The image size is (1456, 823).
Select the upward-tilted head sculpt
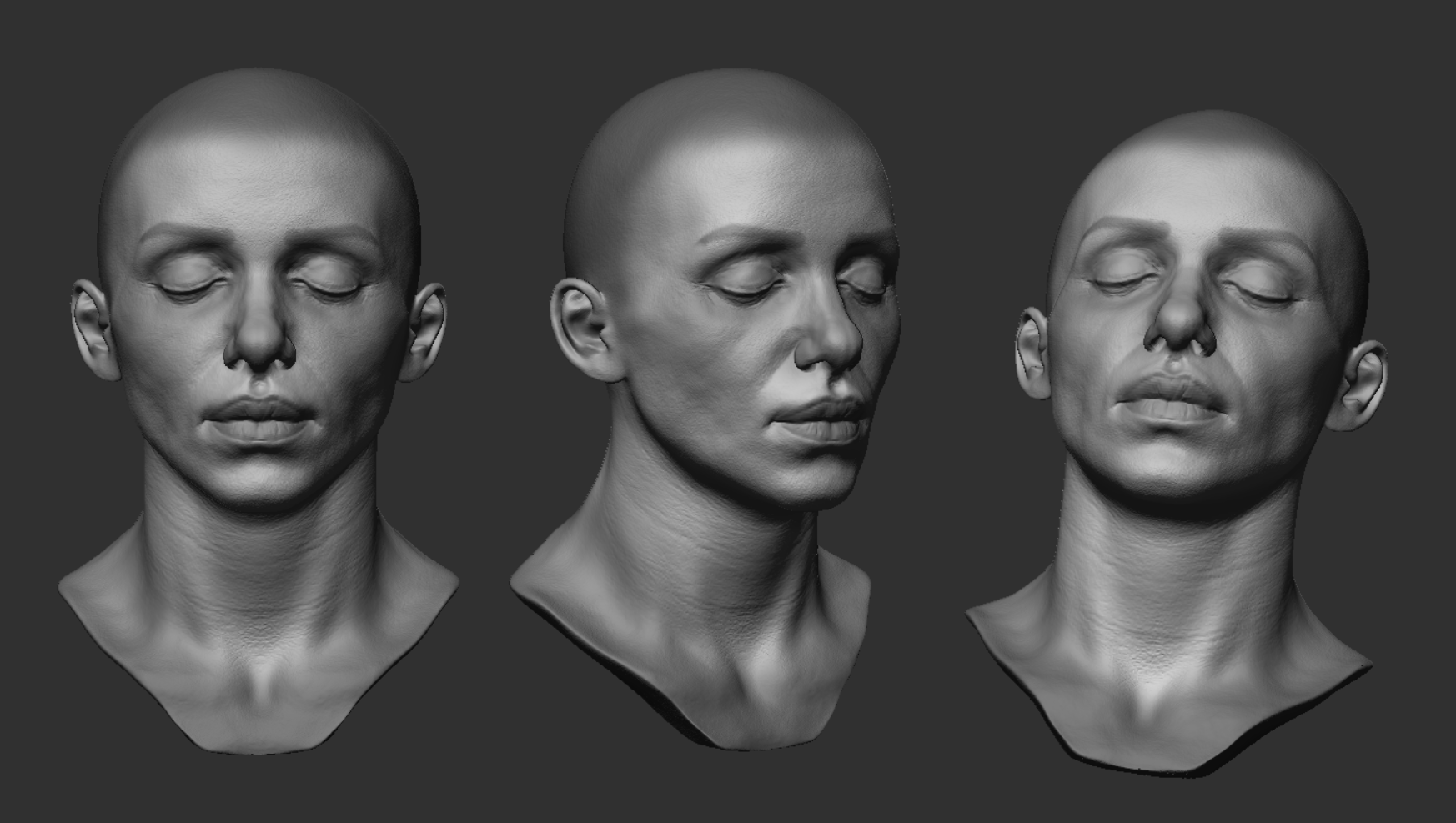pos(1177,442)
